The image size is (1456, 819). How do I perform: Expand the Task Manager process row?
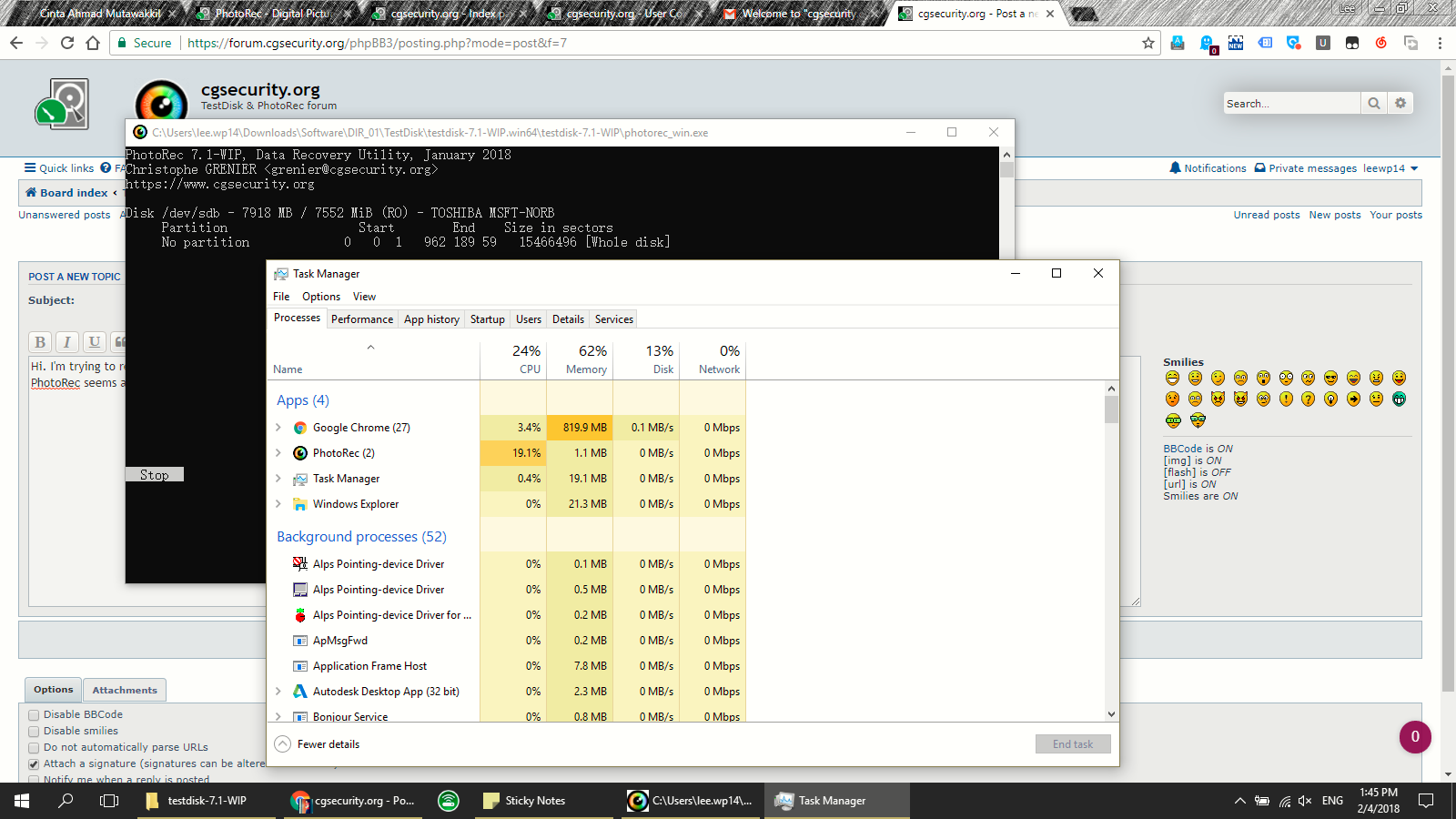(x=278, y=478)
